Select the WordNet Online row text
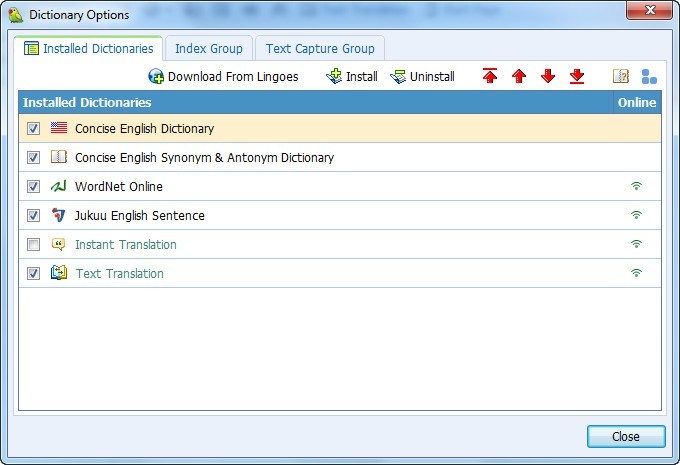Image resolution: width=680 pixels, height=465 pixels. point(119,187)
